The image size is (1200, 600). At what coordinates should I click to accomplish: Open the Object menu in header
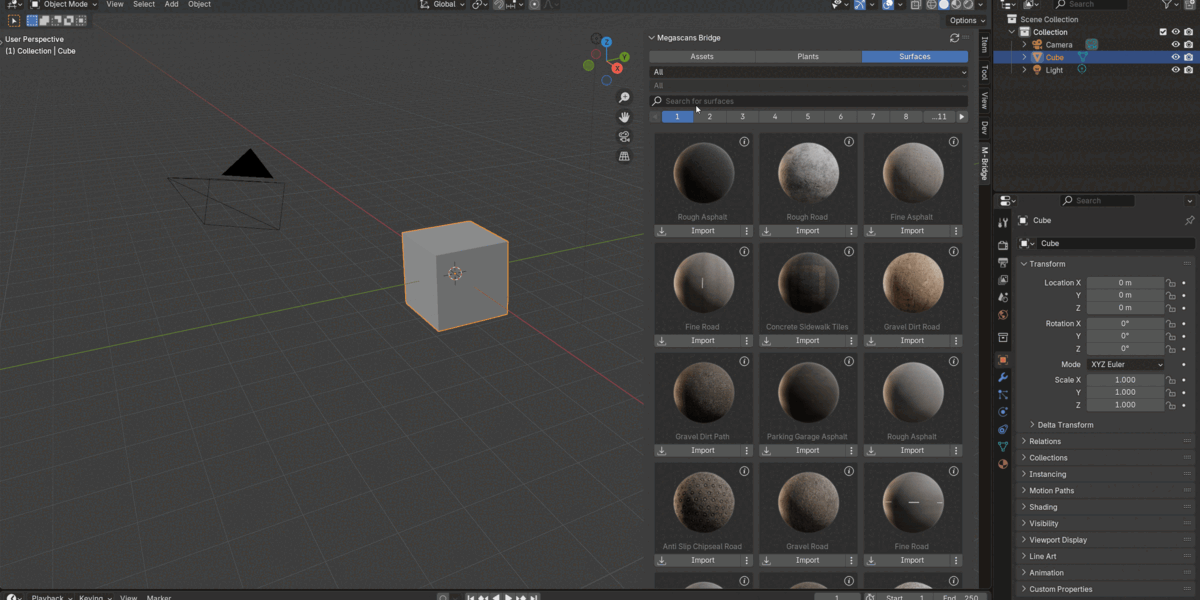[x=199, y=4]
